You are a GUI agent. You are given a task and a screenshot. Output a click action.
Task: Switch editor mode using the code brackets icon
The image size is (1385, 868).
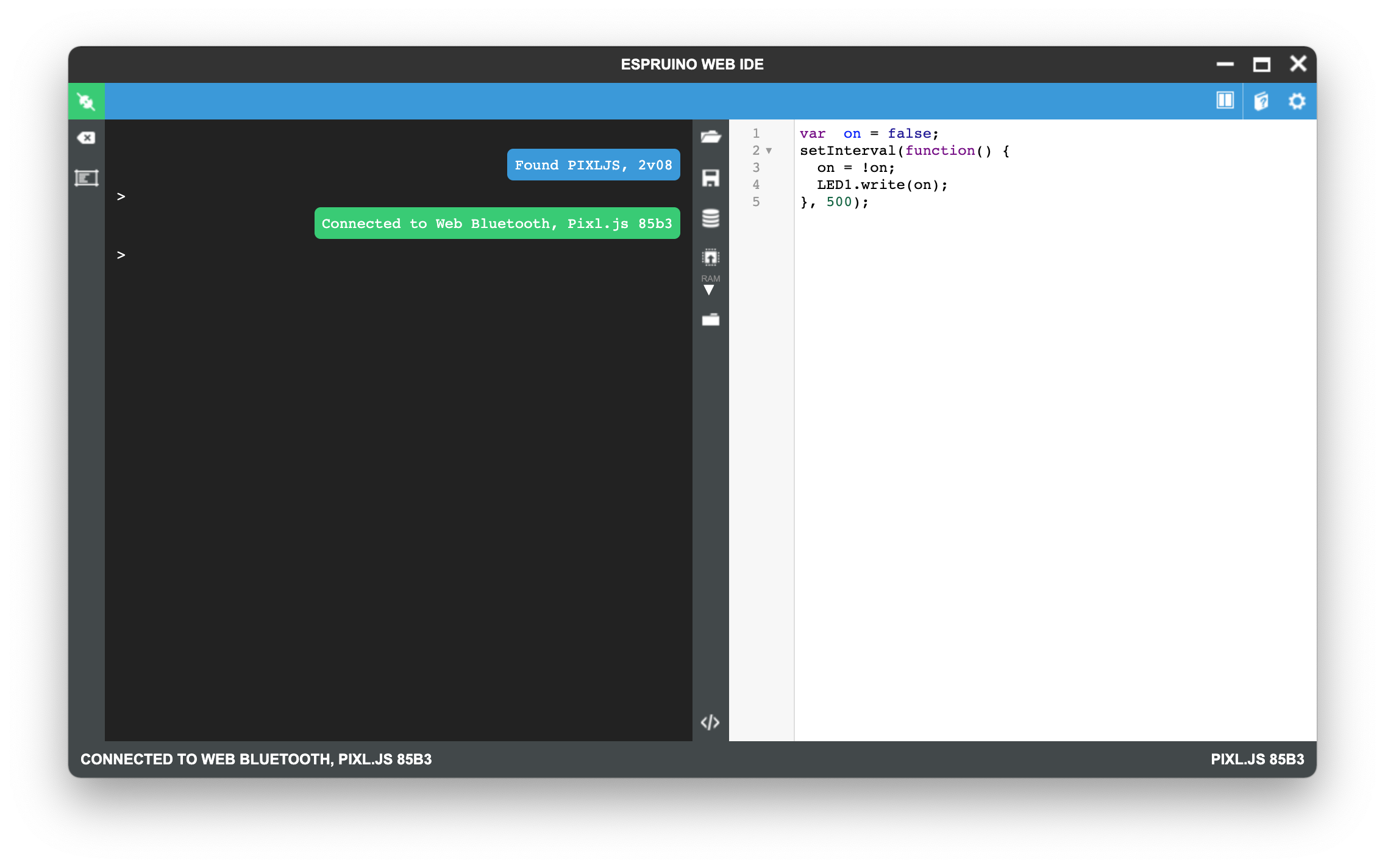710,722
